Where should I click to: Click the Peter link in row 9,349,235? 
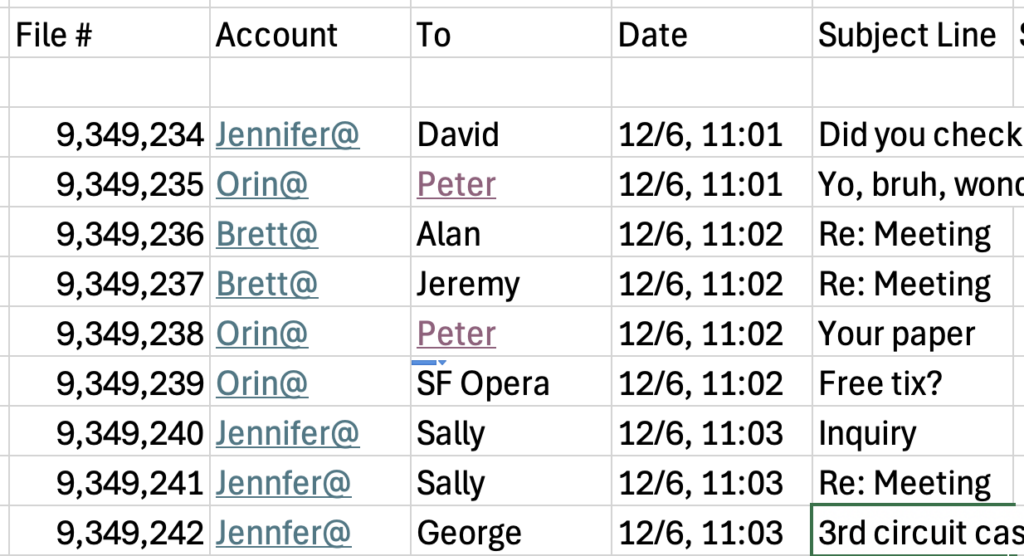456,185
